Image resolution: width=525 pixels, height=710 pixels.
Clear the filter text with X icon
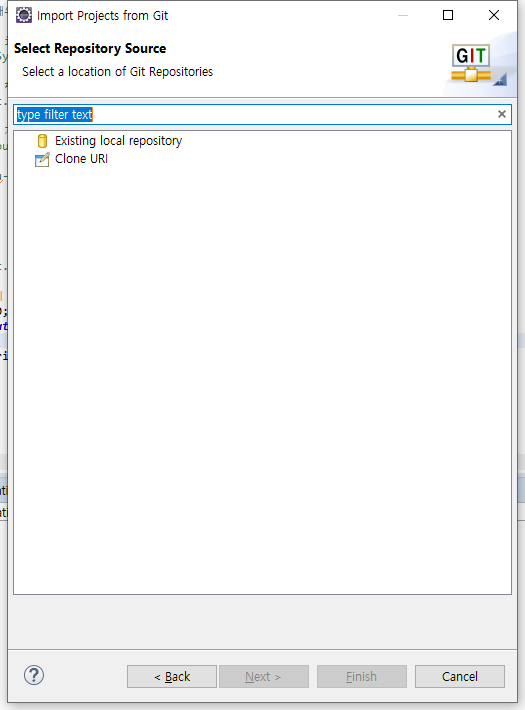pos(501,114)
